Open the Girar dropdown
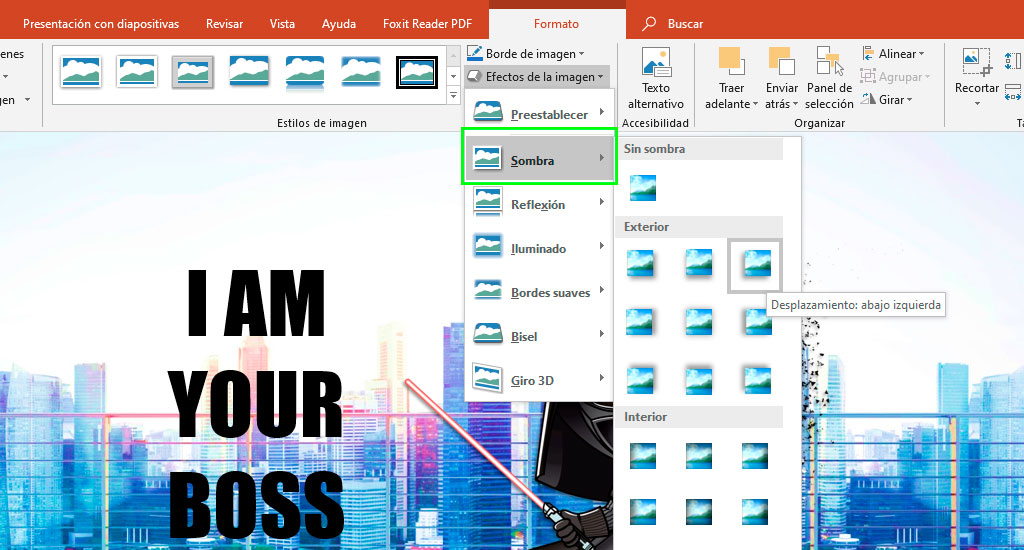This screenshot has height=550, width=1024. tap(887, 99)
